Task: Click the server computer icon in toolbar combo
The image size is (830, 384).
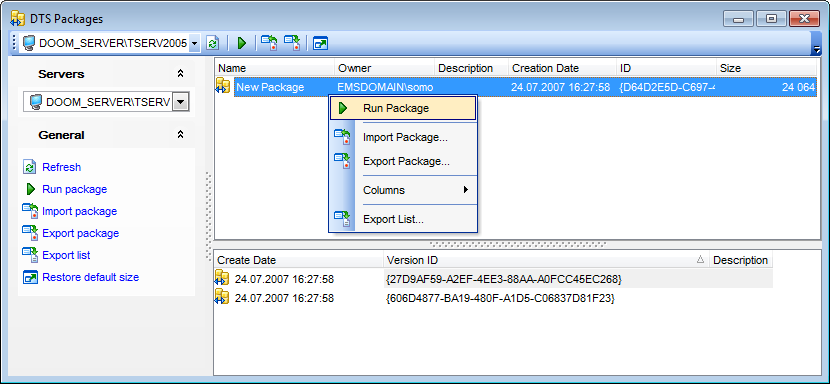Action: coord(29,43)
